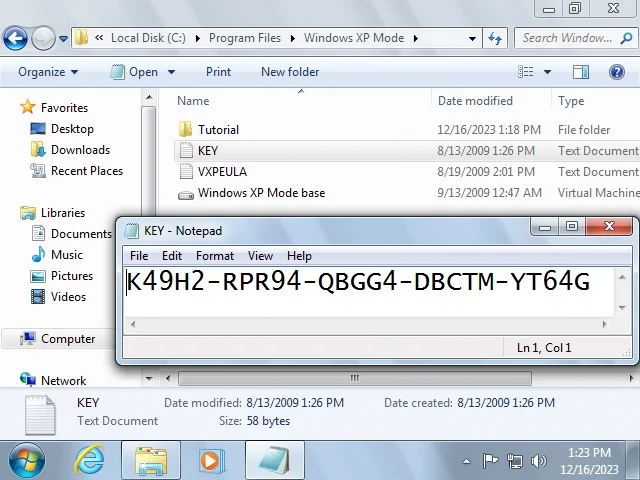Open the recent pages dropdown arrow
The width and height of the screenshot is (640, 480).
63,39
